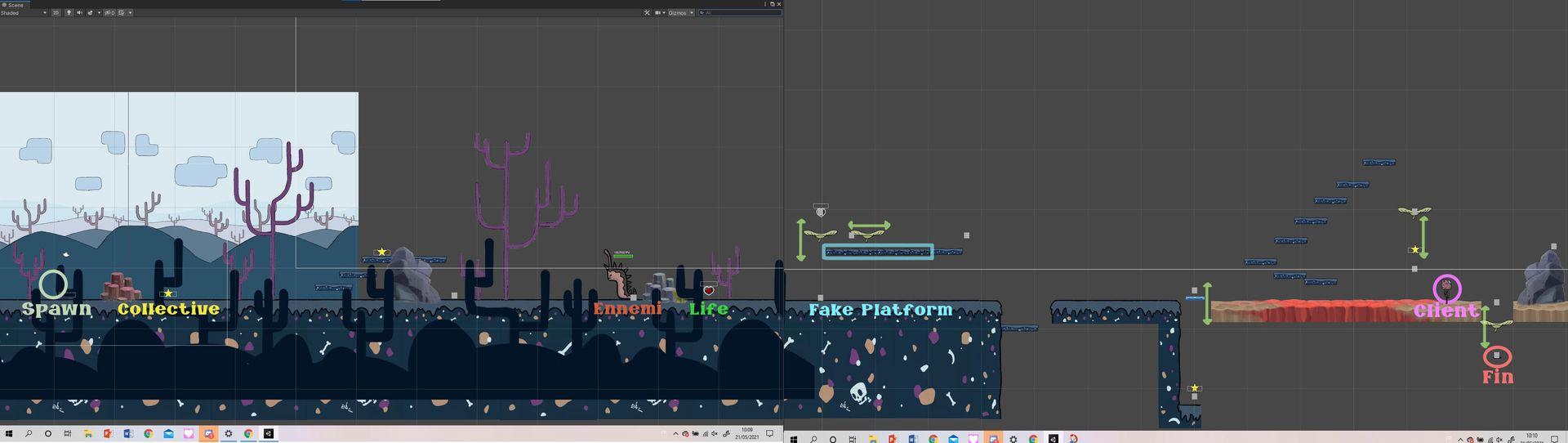The image size is (1568, 443).
Task: Open Task View on 10:09 taskbar
Action: click(68, 434)
